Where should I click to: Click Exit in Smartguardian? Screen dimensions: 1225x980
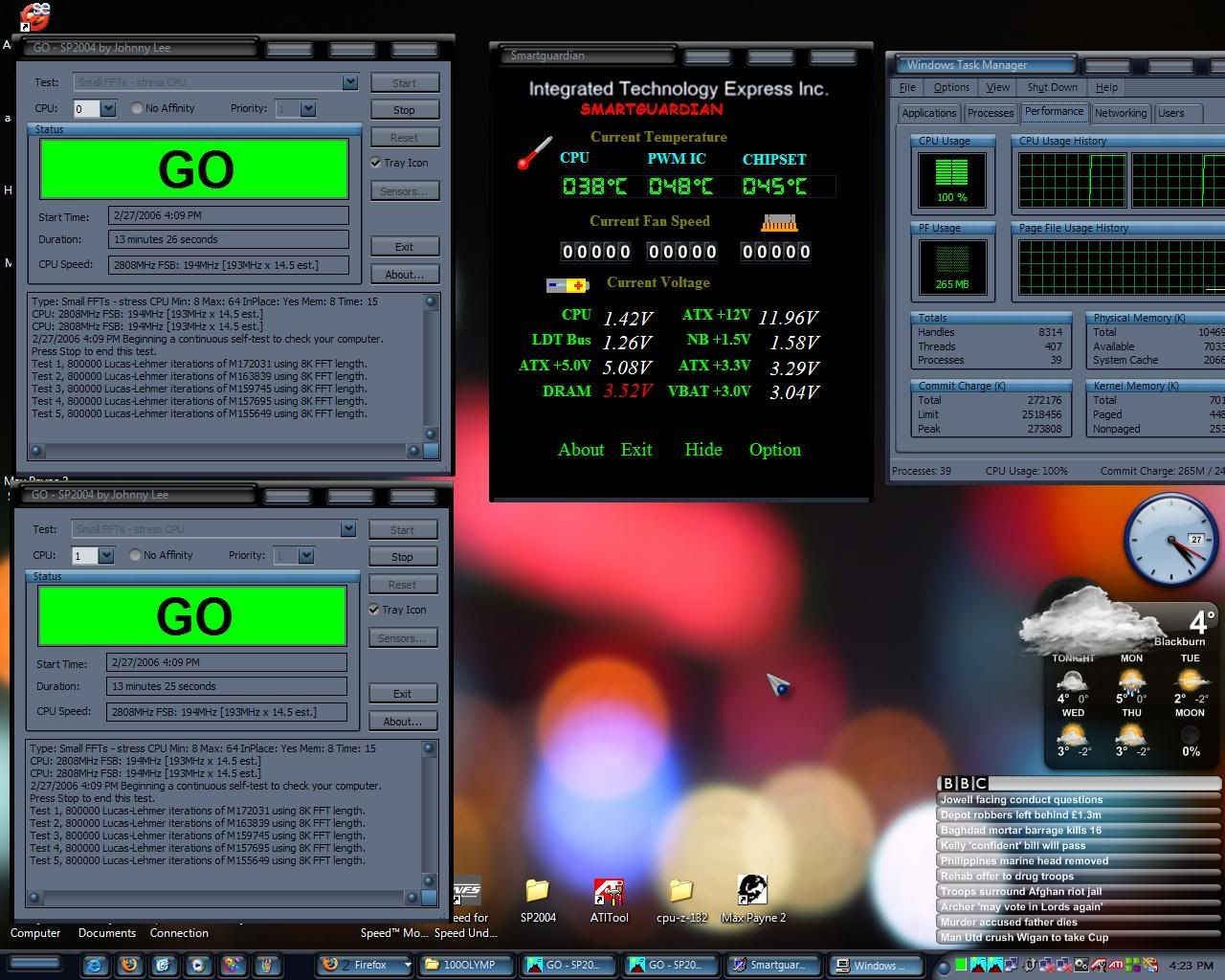point(636,450)
